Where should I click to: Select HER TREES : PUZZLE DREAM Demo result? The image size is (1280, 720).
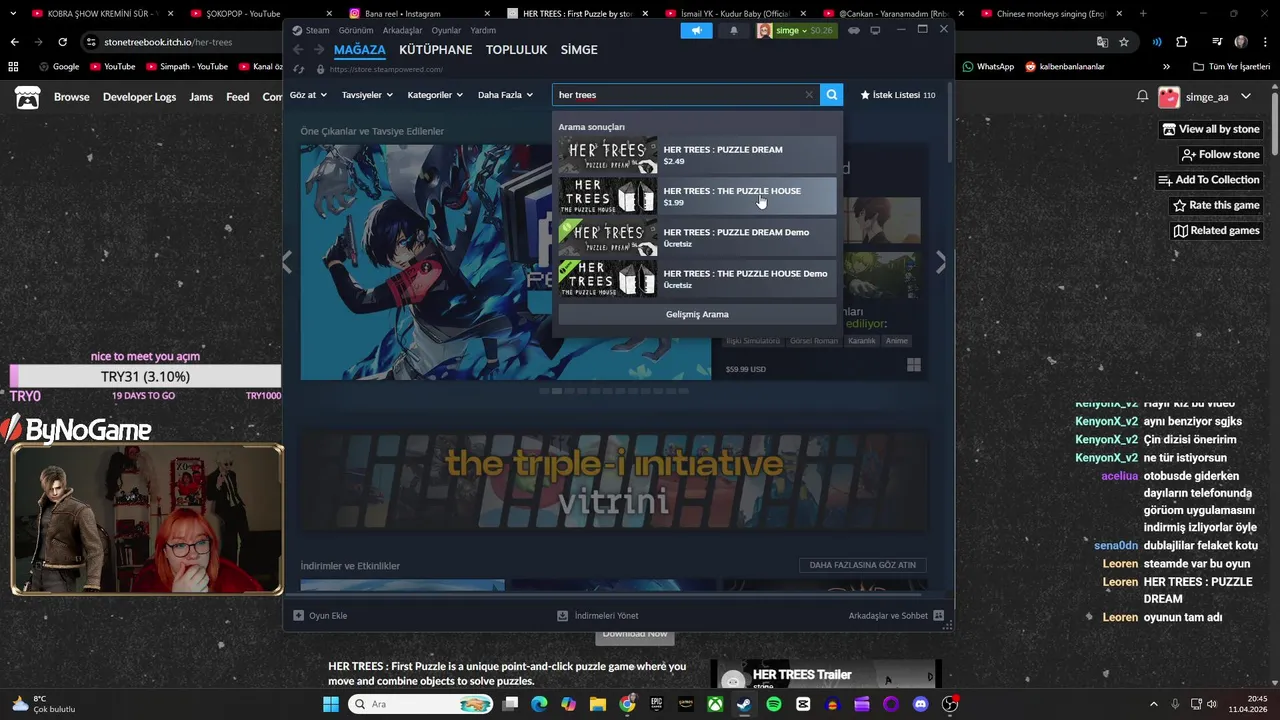click(697, 237)
